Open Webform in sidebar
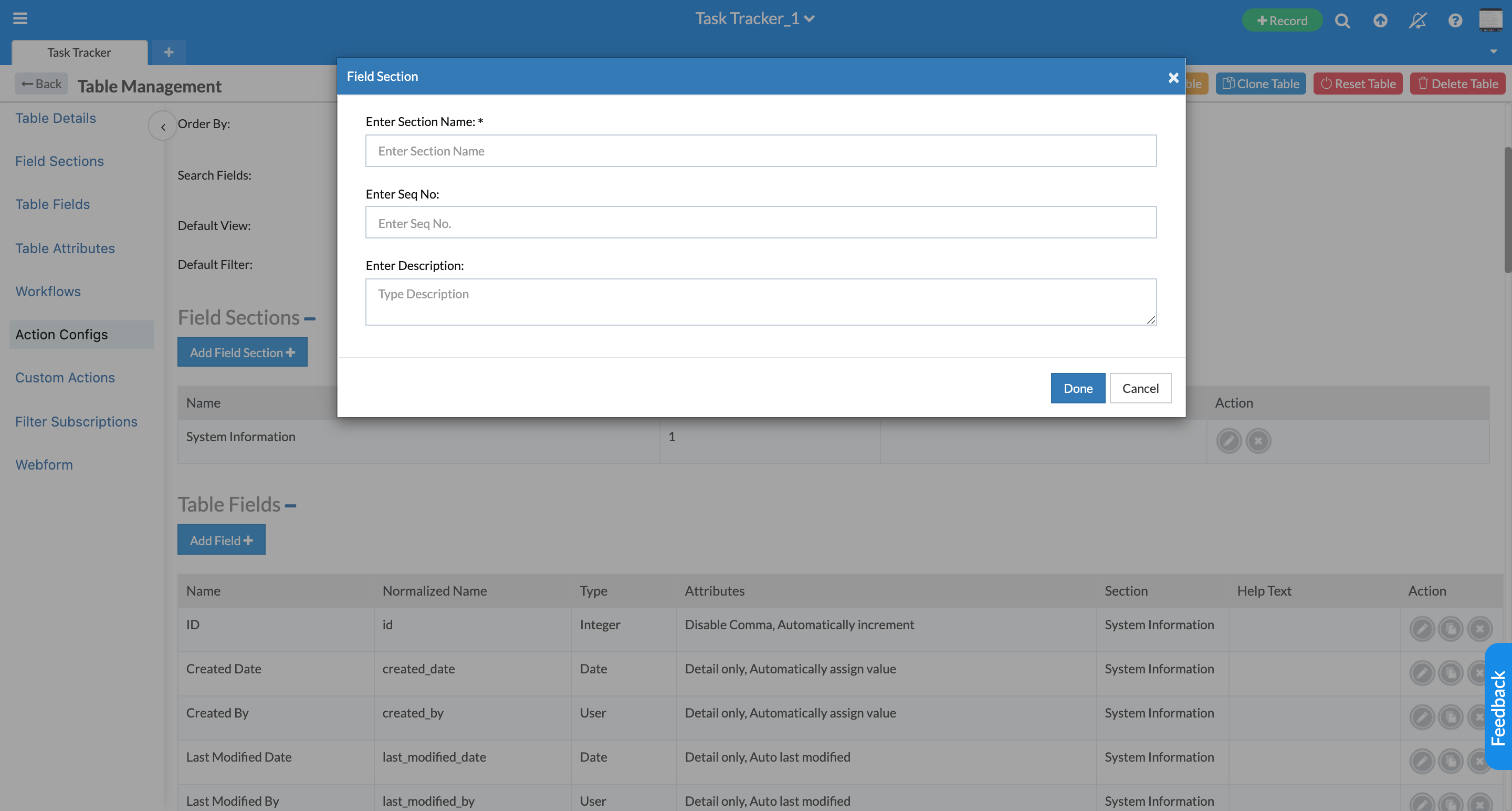 [x=44, y=464]
